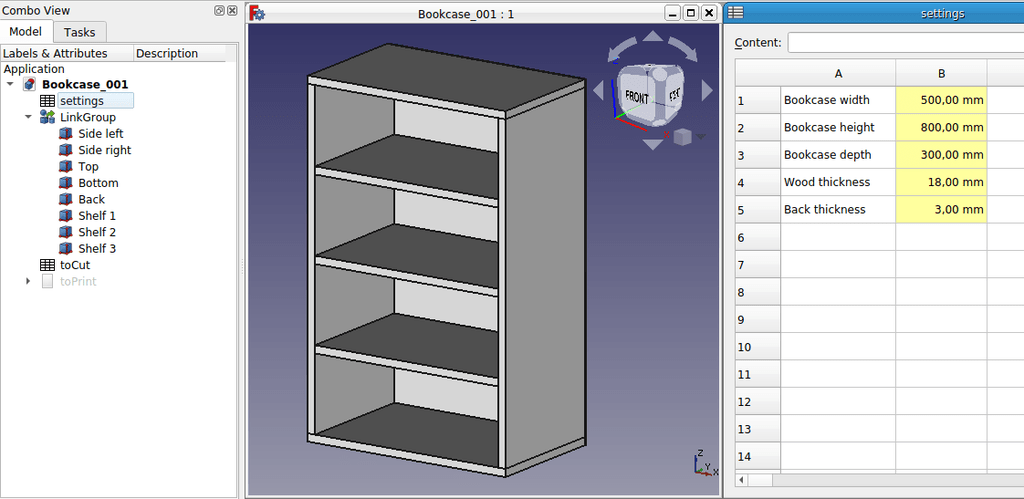Select the 'Bookcase height' cell
This screenshot has width=1024, height=499.
[838, 128]
